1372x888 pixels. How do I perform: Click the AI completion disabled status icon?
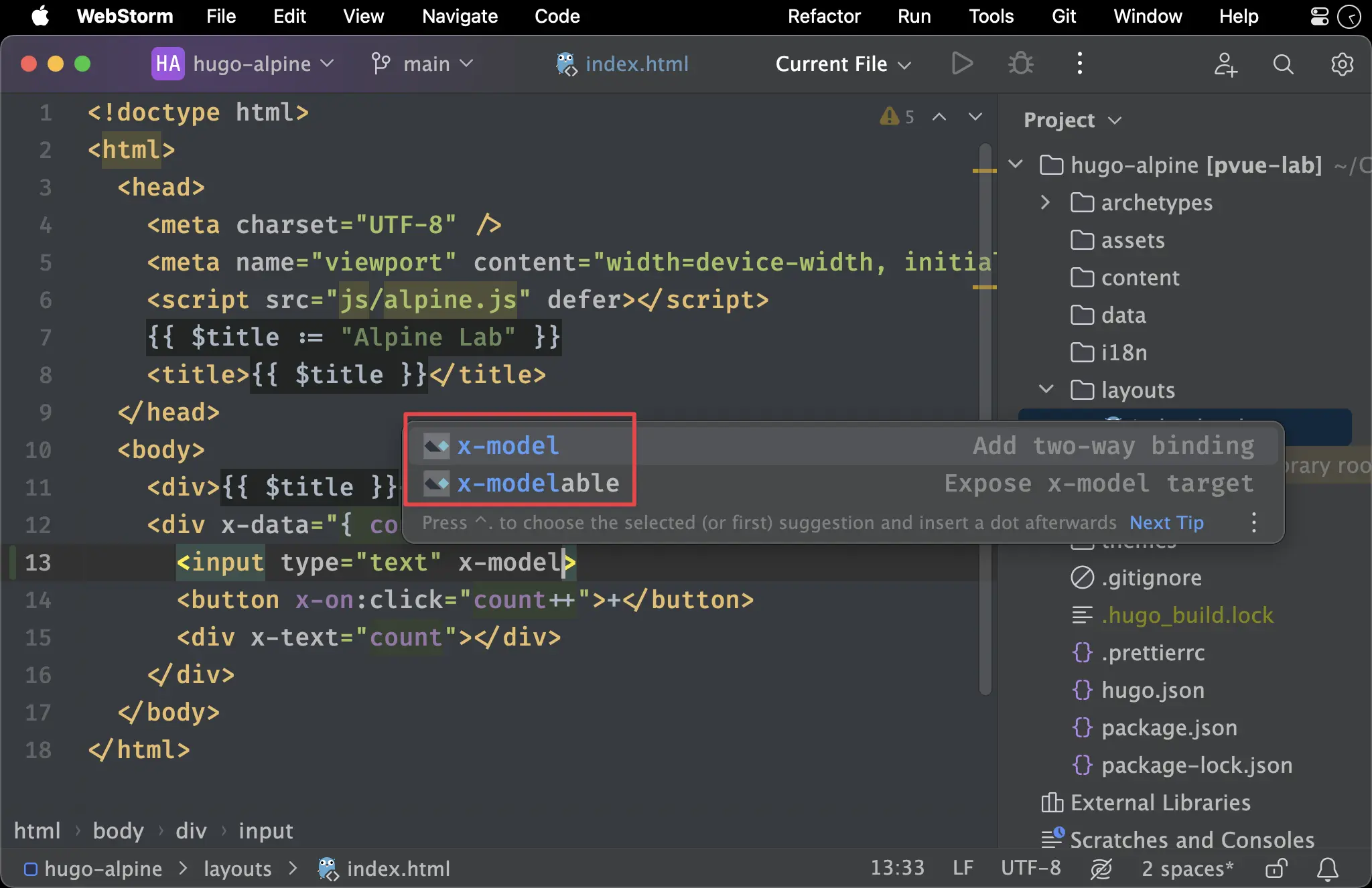(x=1101, y=869)
